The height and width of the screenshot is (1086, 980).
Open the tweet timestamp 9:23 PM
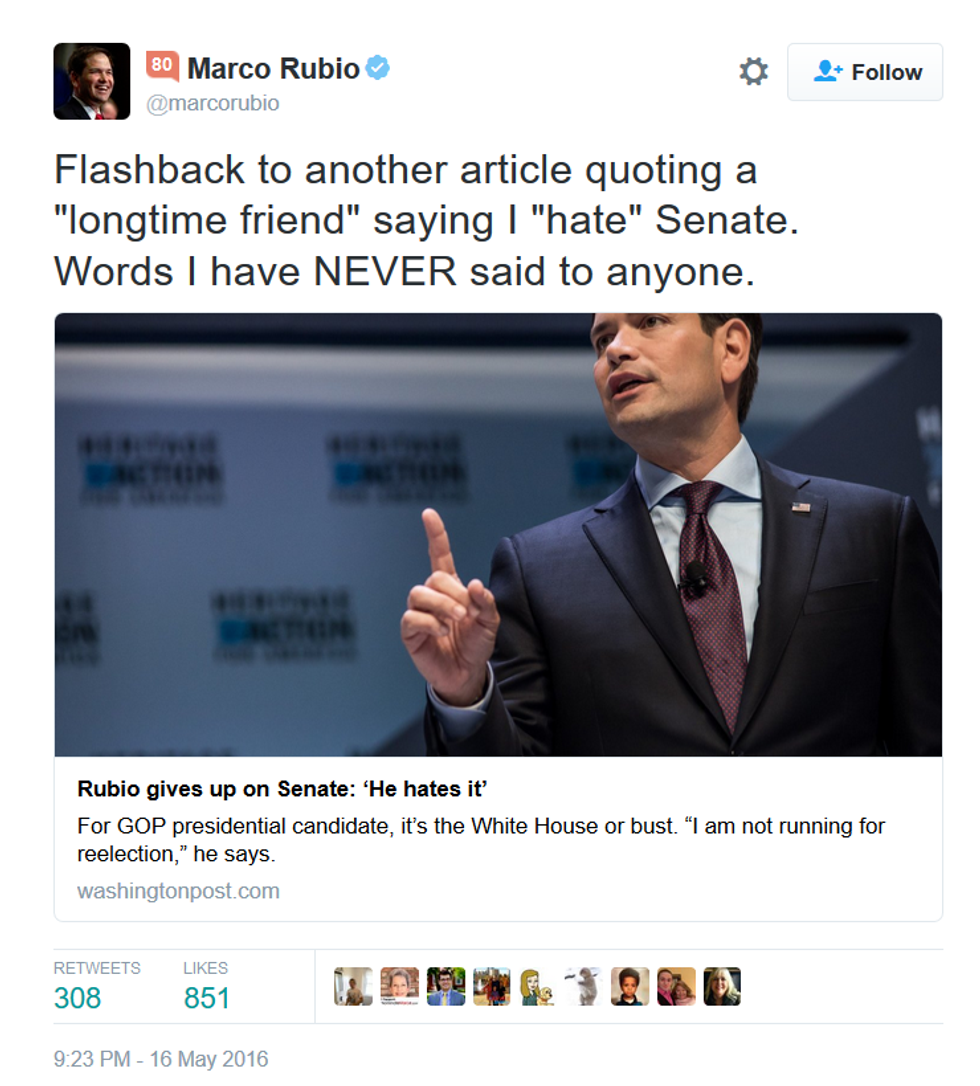click(x=161, y=1059)
